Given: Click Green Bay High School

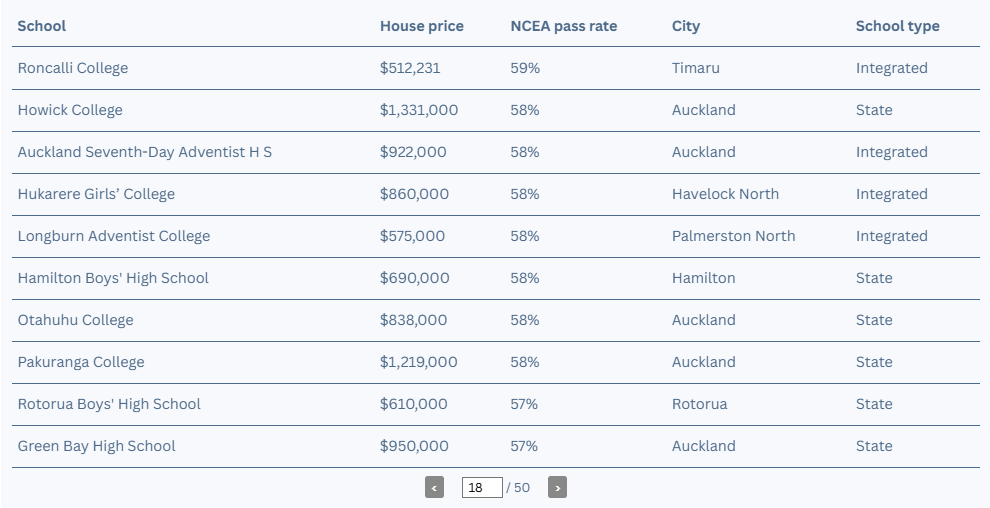Looking at the screenshot, I should coord(97,446).
